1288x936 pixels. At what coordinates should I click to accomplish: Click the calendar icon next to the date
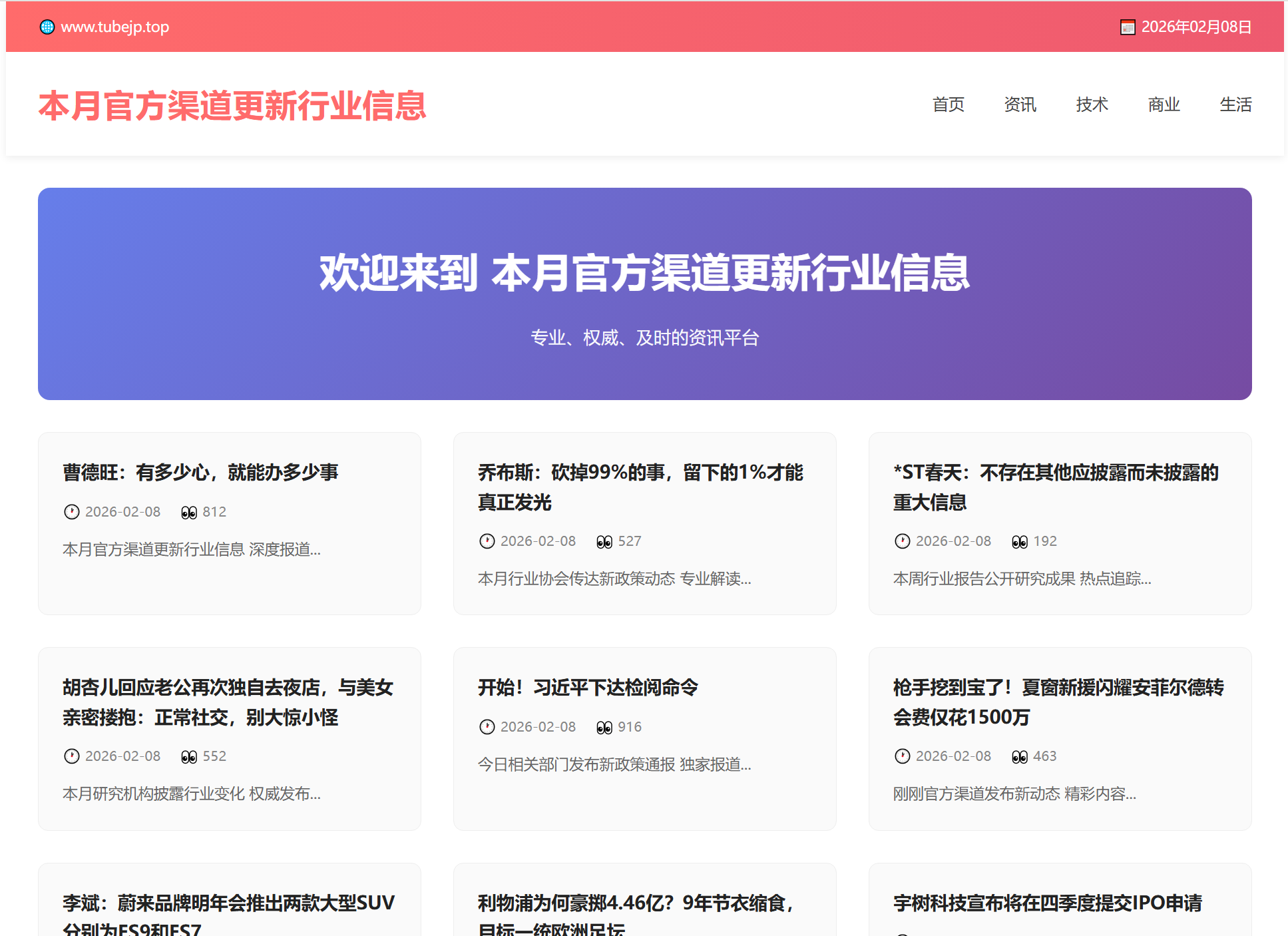pyautogui.click(x=1127, y=27)
